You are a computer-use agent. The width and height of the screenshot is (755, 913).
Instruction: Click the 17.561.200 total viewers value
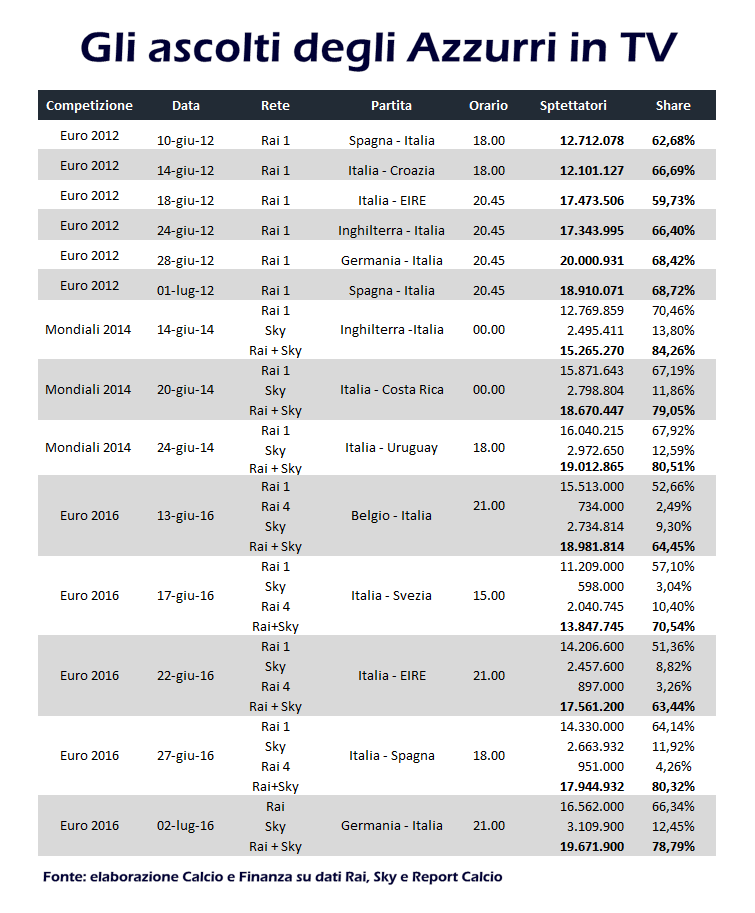coord(591,706)
